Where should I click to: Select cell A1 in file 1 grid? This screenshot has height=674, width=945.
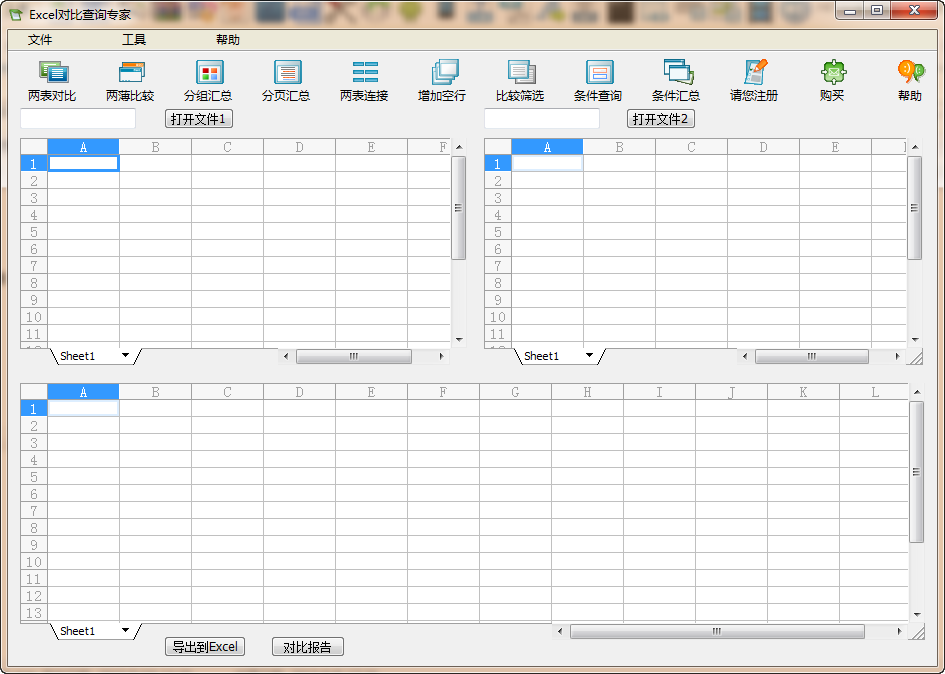(x=83, y=163)
